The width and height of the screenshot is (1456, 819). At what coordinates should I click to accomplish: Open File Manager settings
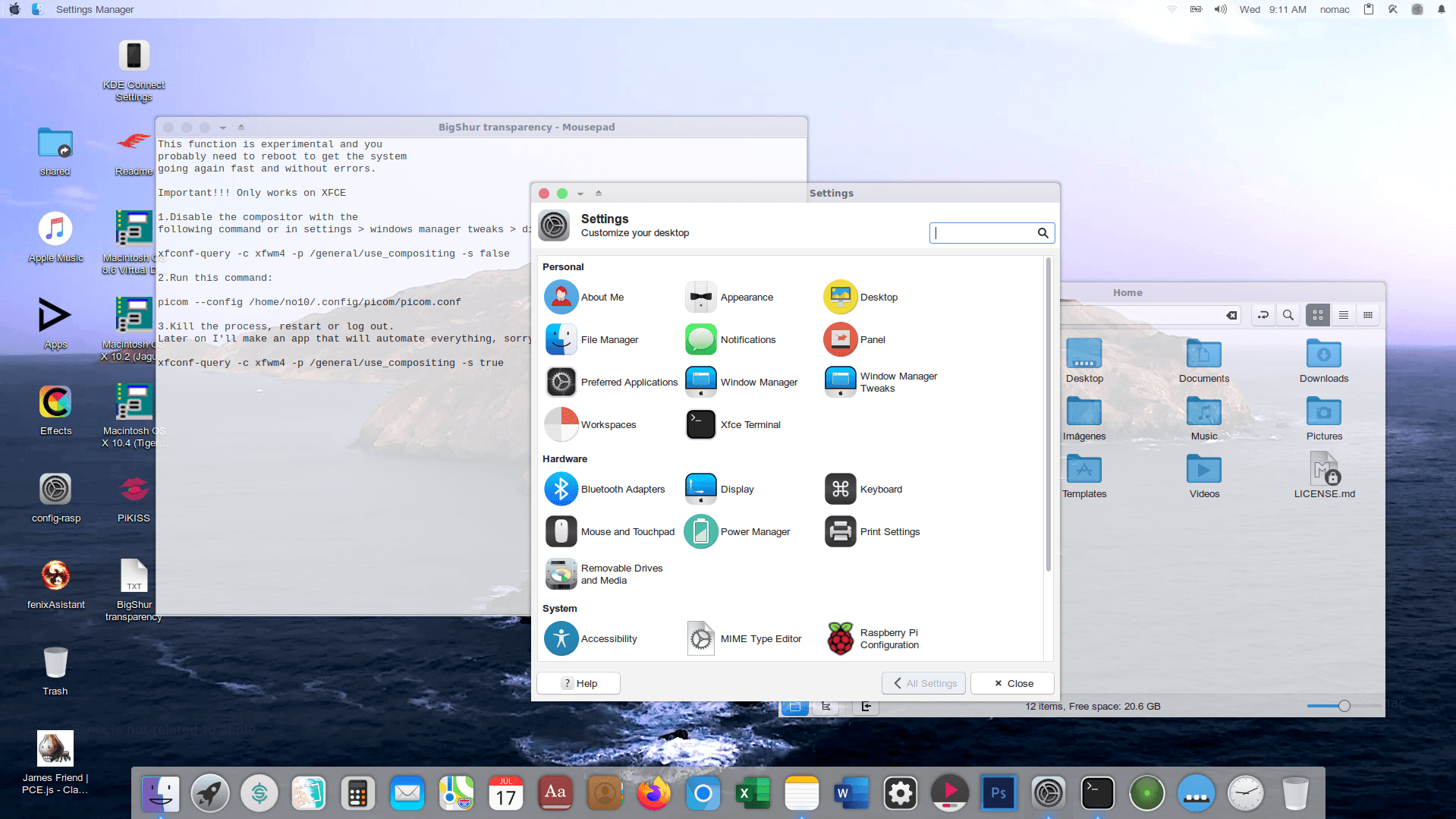tap(593, 340)
